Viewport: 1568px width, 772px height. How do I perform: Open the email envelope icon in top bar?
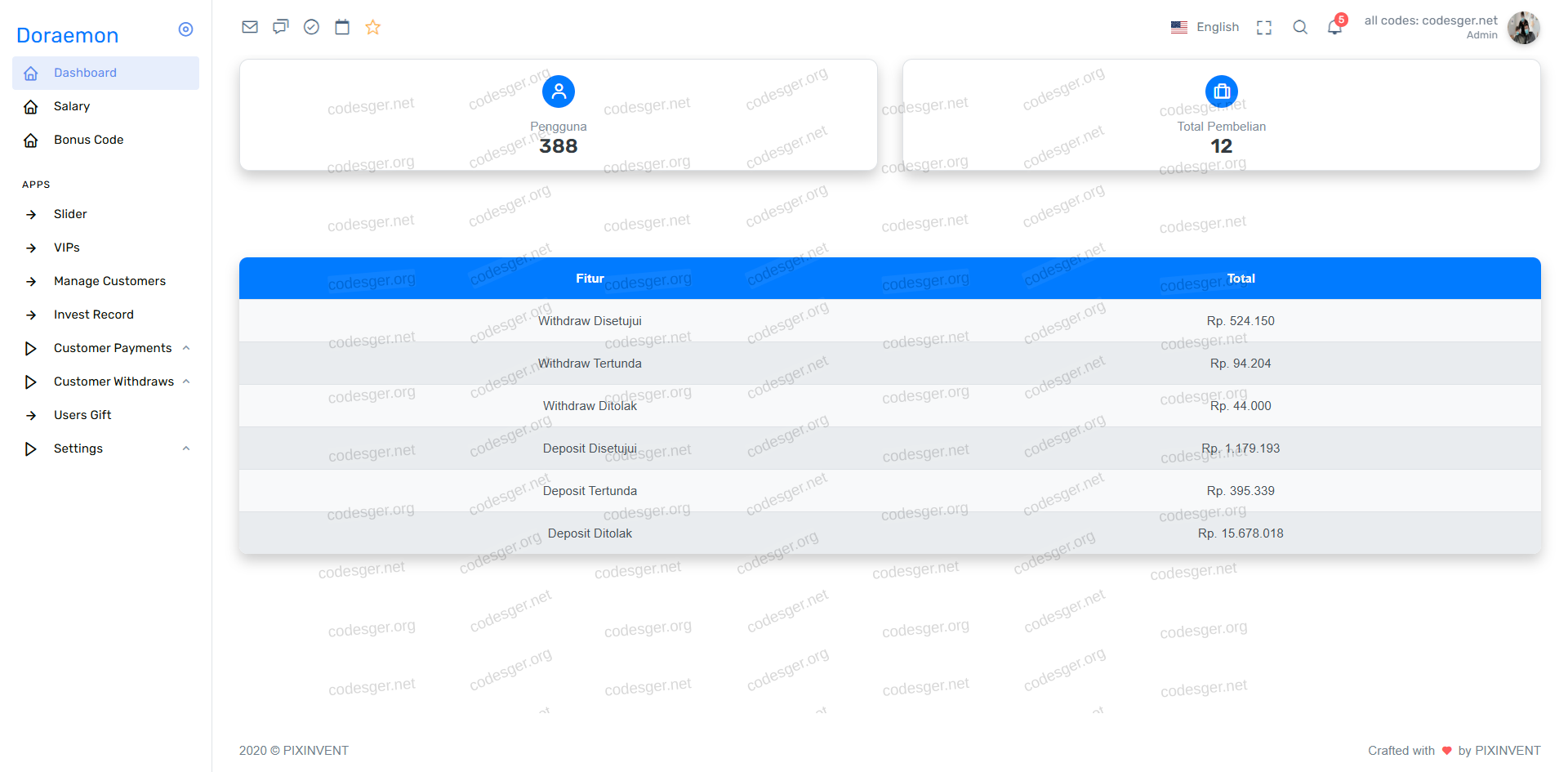click(x=250, y=27)
